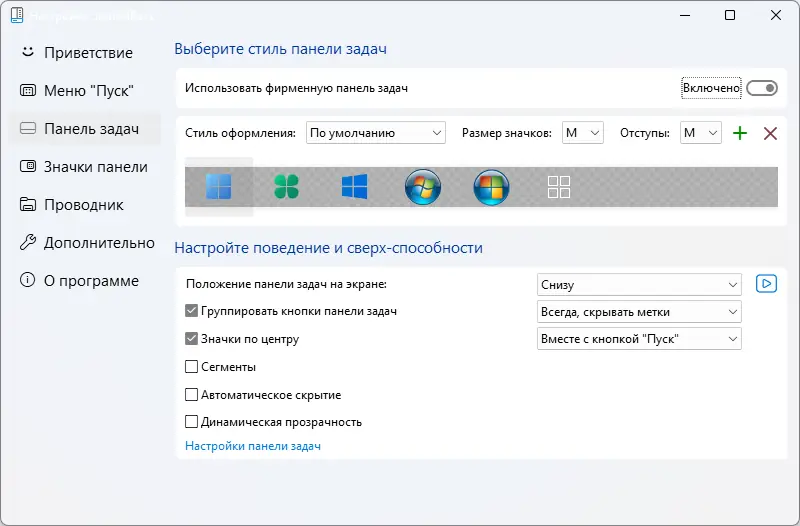800x526 pixels.
Task: Open О программе section
Action: click(x=84, y=281)
